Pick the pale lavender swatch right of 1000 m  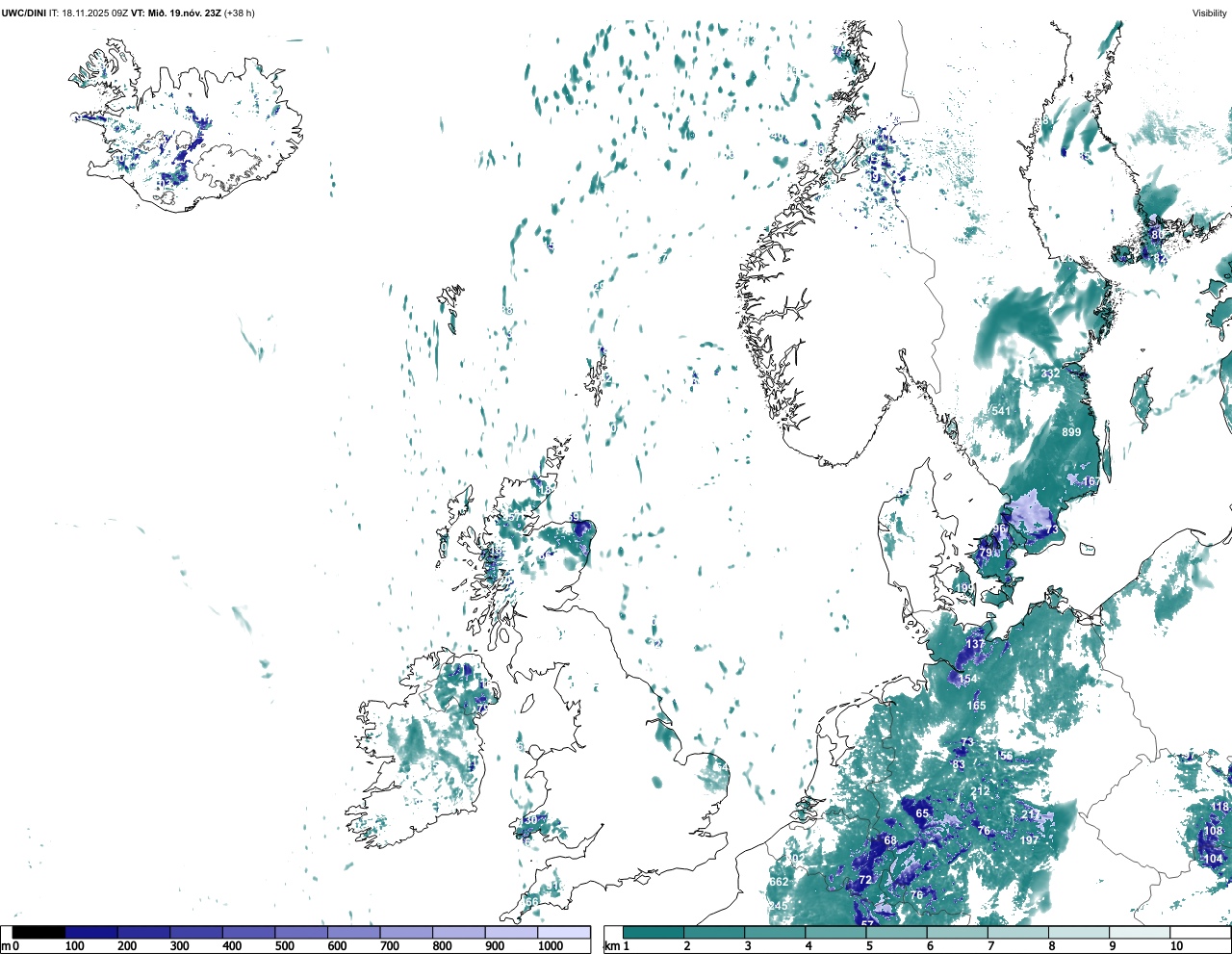[563, 932]
